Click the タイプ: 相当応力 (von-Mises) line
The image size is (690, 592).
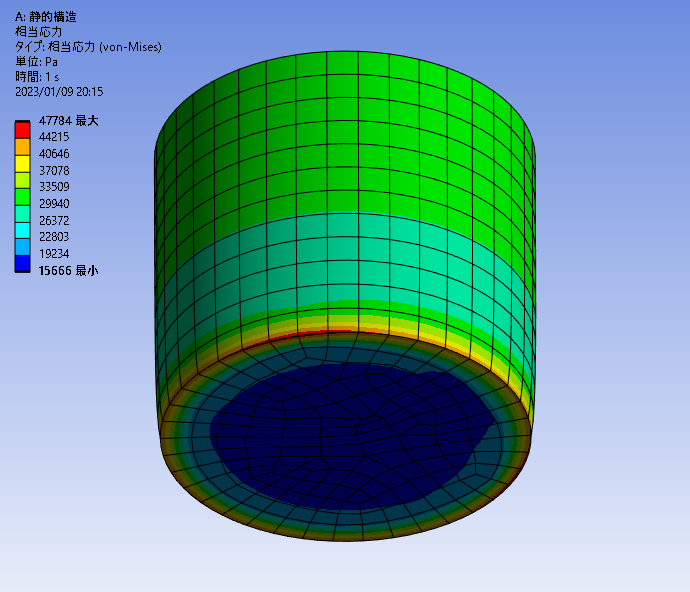88,47
